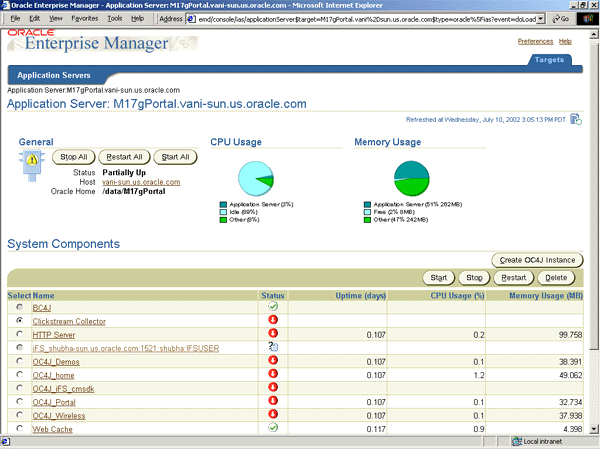Click the traffic light warning status icon
The height and width of the screenshot is (449, 600).
pyautogui.click(x=32, y=165)
